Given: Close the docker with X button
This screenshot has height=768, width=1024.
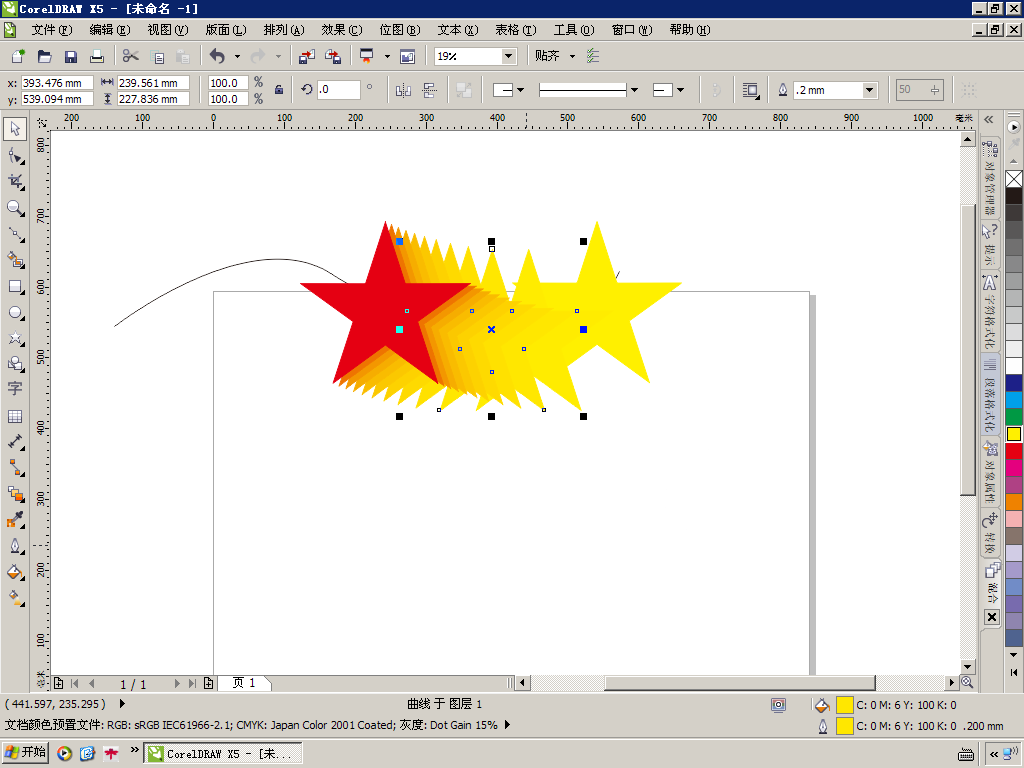Looking at the screenshot, I should 991,617.
